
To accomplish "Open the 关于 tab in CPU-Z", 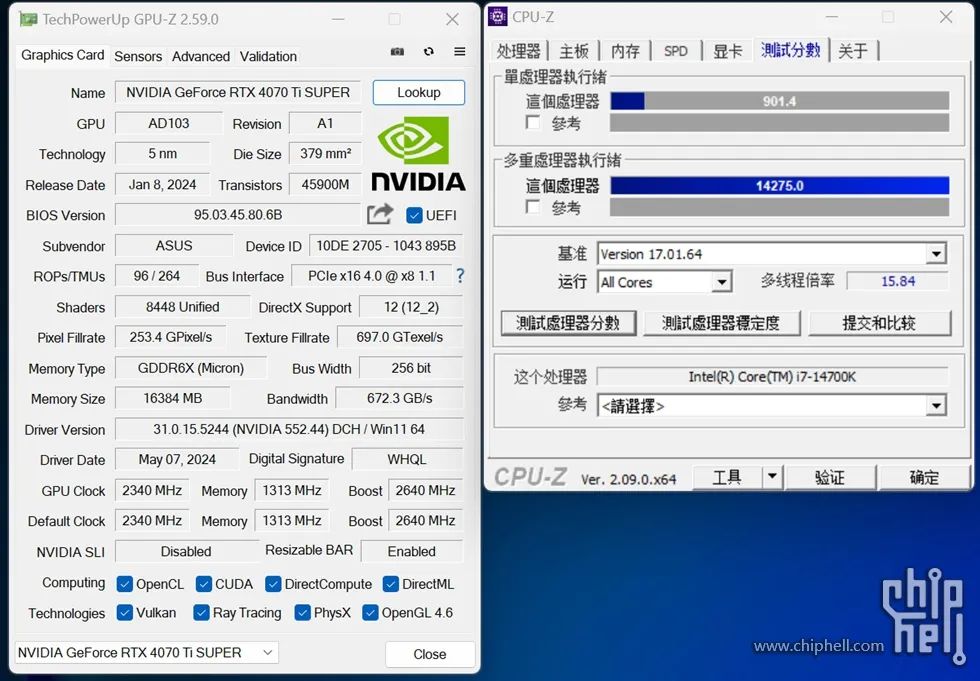I will 853,51.
